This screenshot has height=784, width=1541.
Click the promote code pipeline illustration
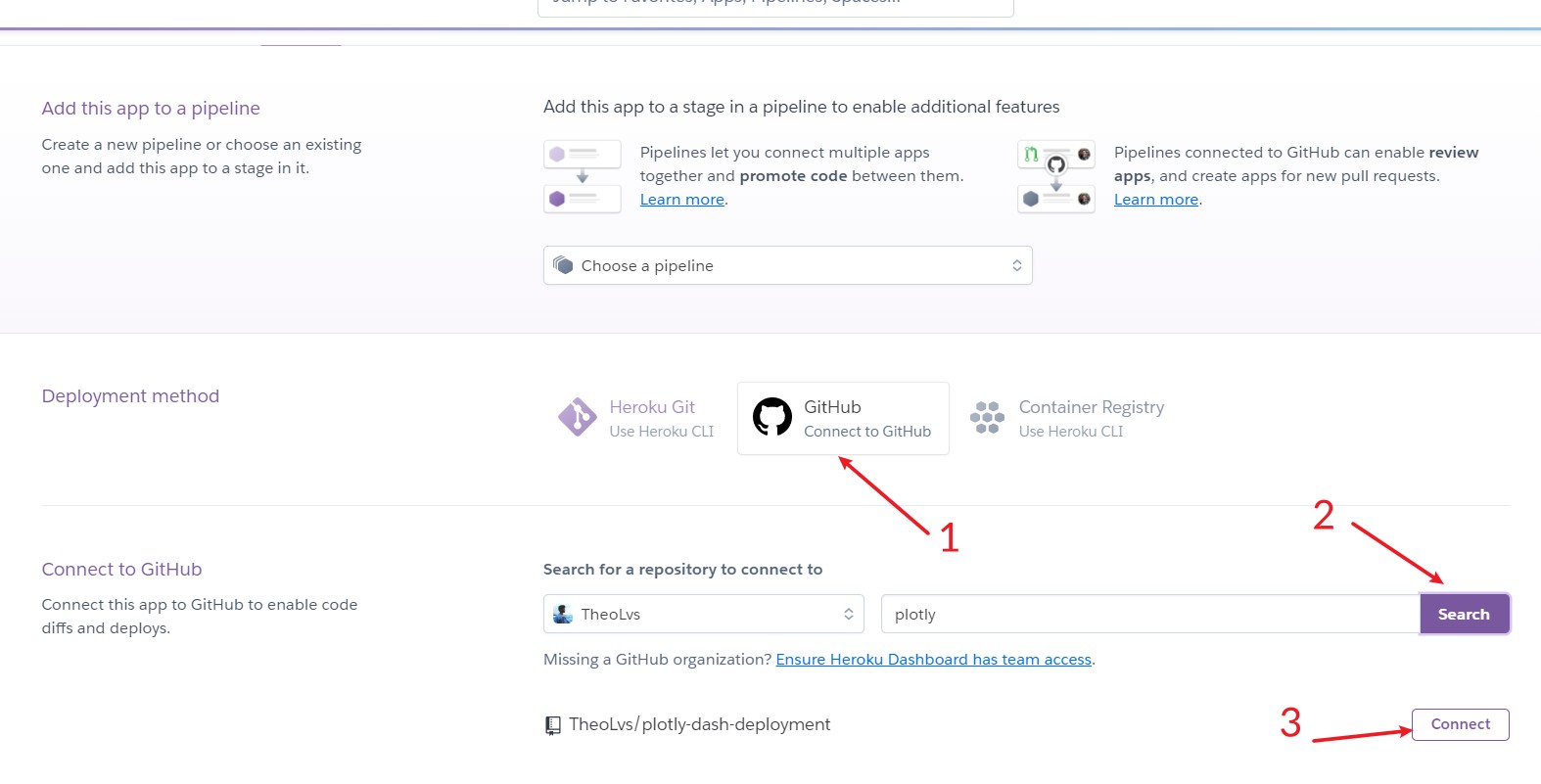click(583, 176)
